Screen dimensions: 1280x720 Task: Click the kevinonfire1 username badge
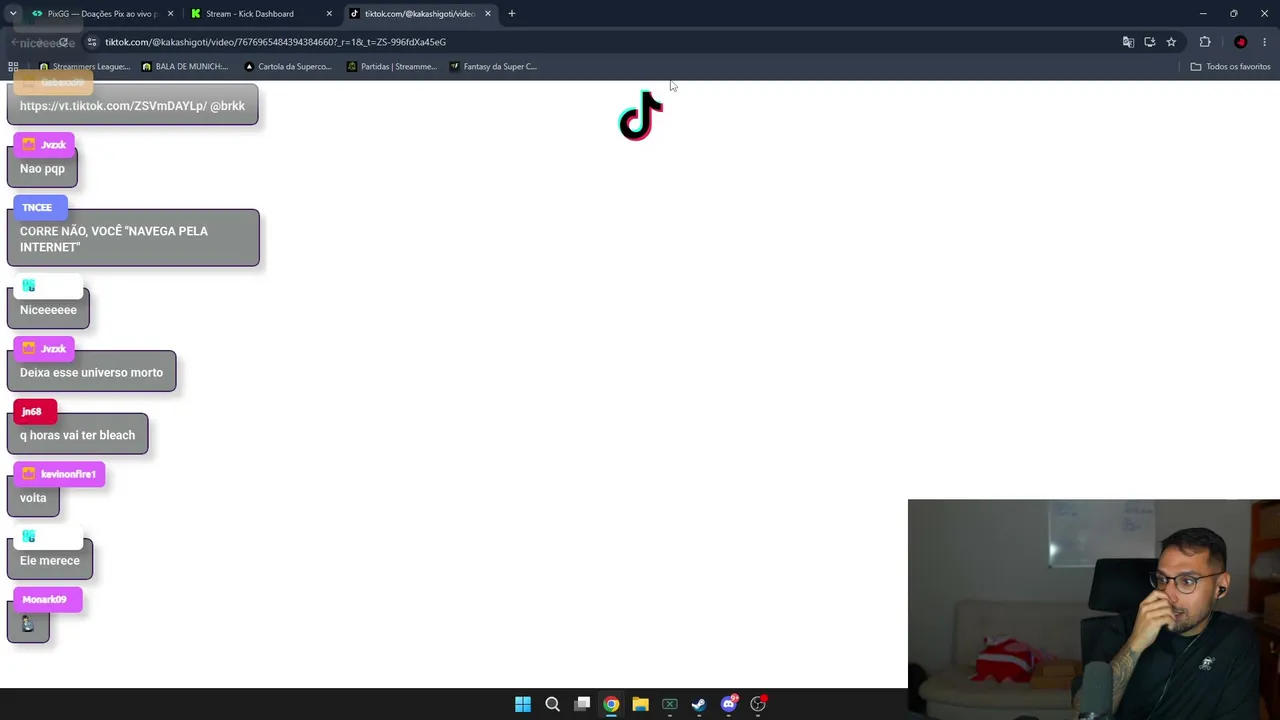tap(60, 474)
